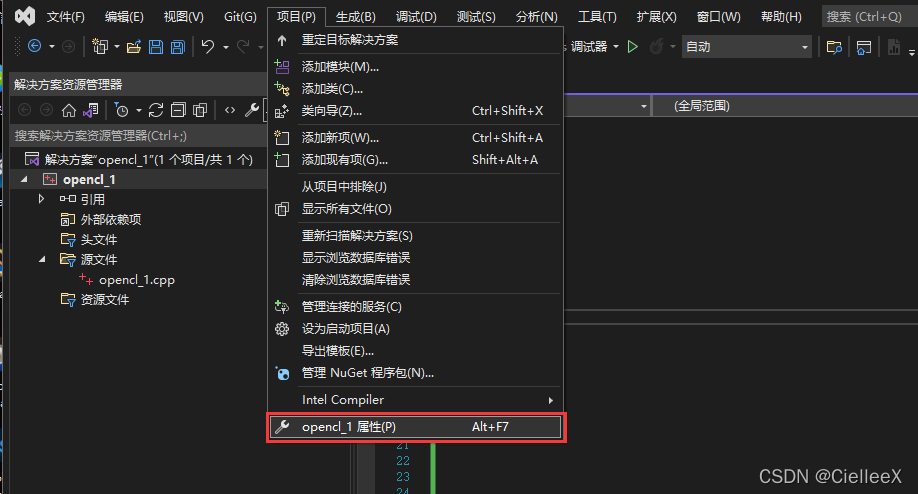Open the (全局范围) scope dropdown
Viewport: 918px width, 494px height.
785,106
